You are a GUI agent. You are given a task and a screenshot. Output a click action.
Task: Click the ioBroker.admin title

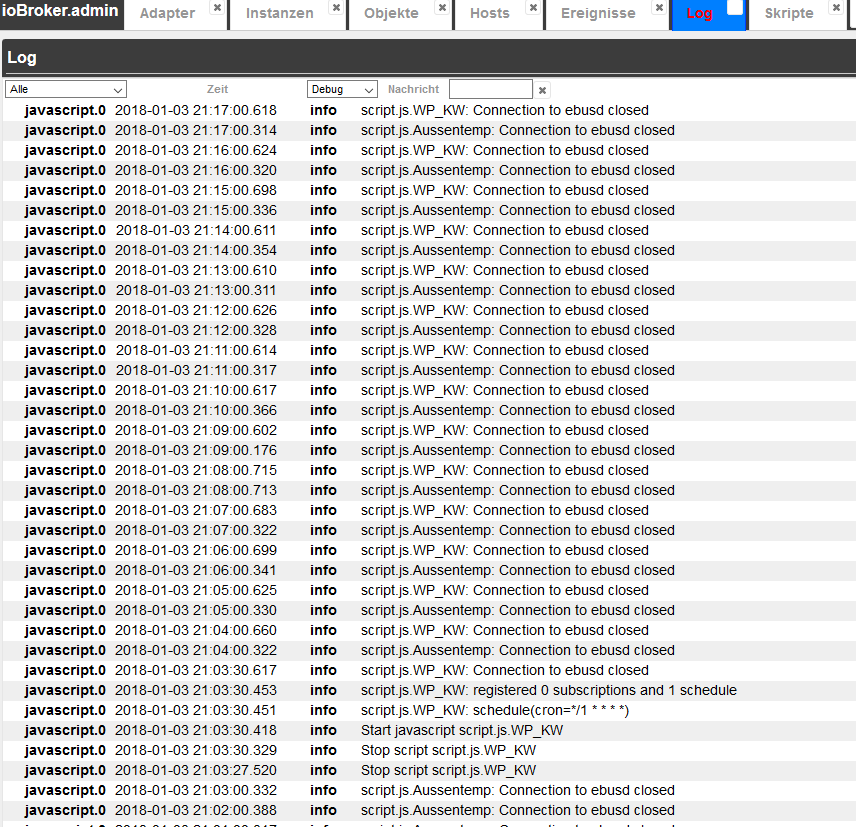click(60, 11)
